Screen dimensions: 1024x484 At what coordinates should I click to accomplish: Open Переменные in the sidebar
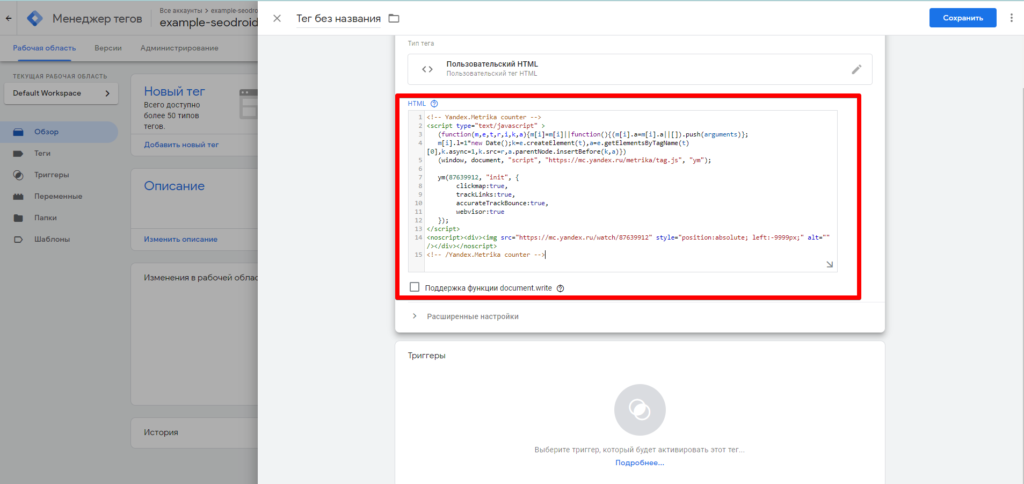[59, 197]
